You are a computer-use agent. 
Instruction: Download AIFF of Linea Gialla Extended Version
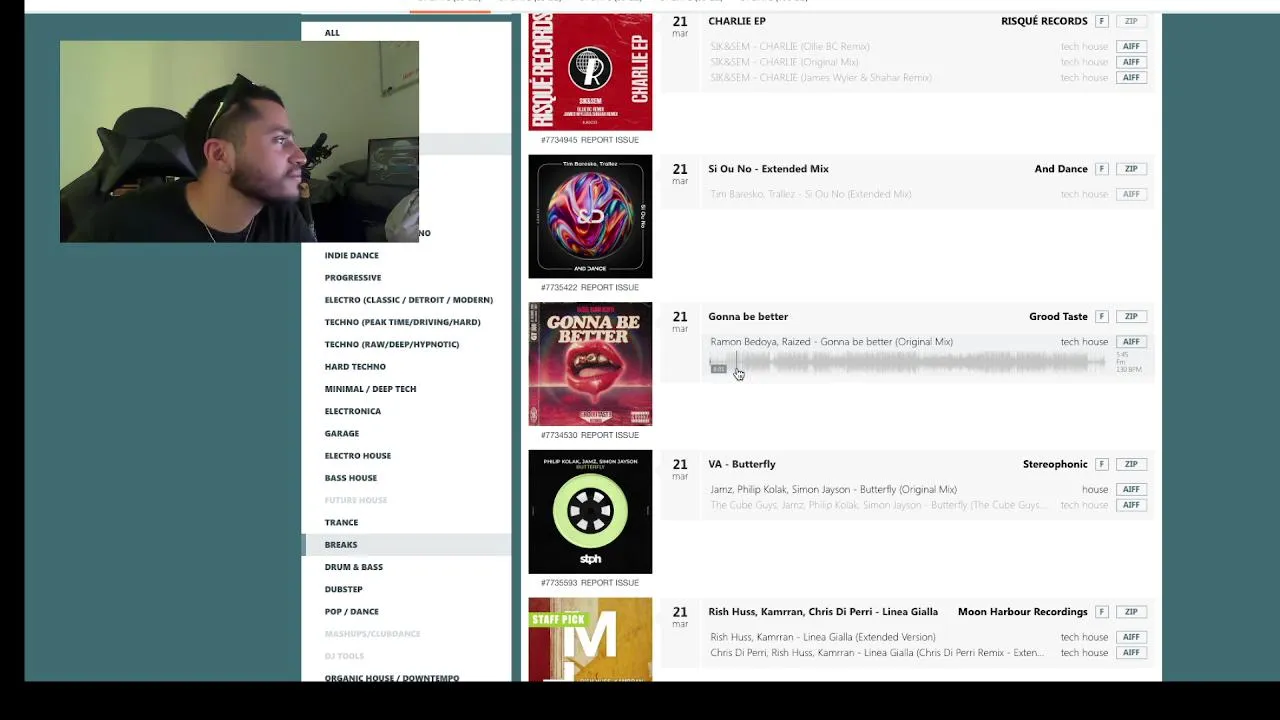click(x=1131, y=637)
